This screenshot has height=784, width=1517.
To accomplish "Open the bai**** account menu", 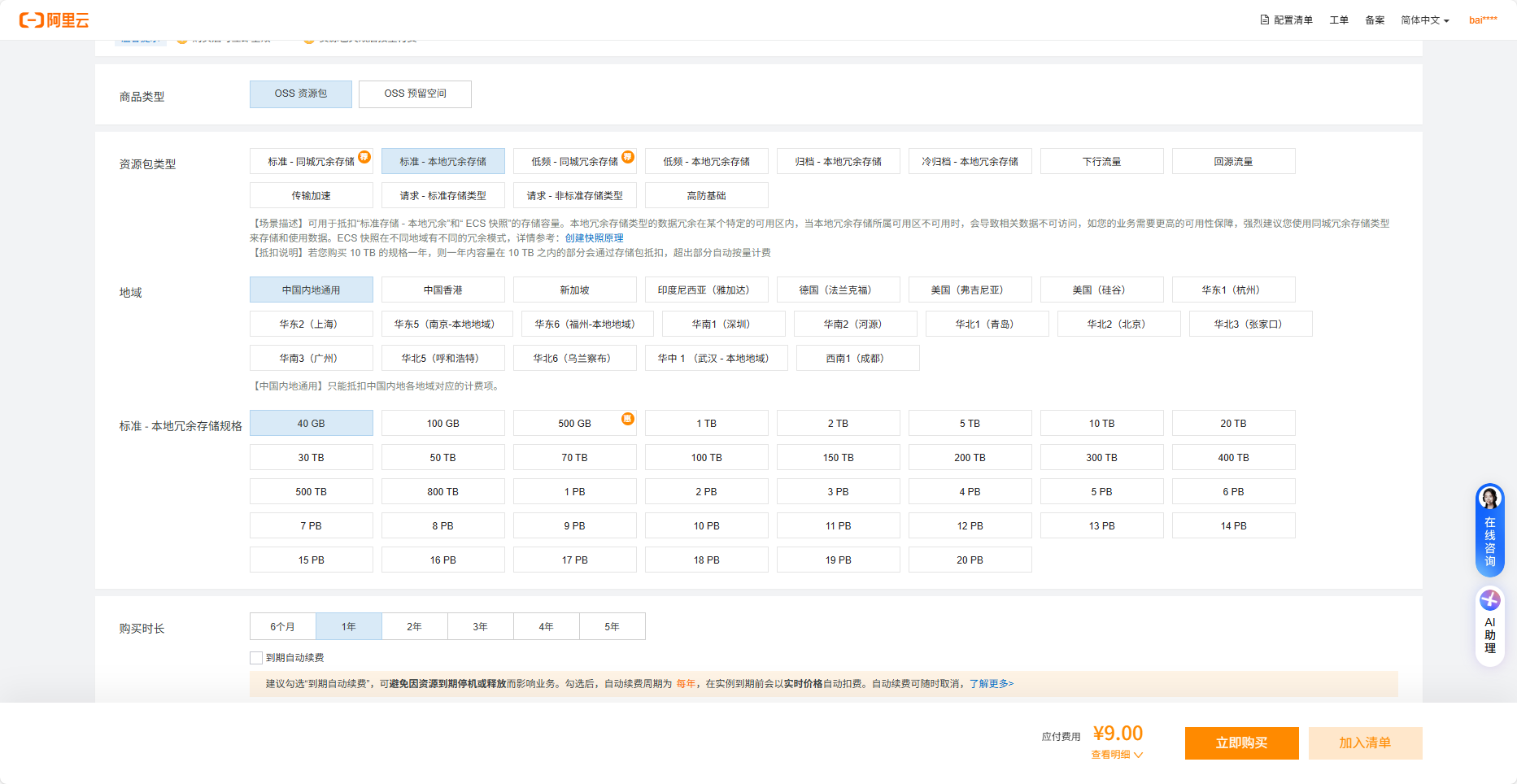I will coord(1482,20).
